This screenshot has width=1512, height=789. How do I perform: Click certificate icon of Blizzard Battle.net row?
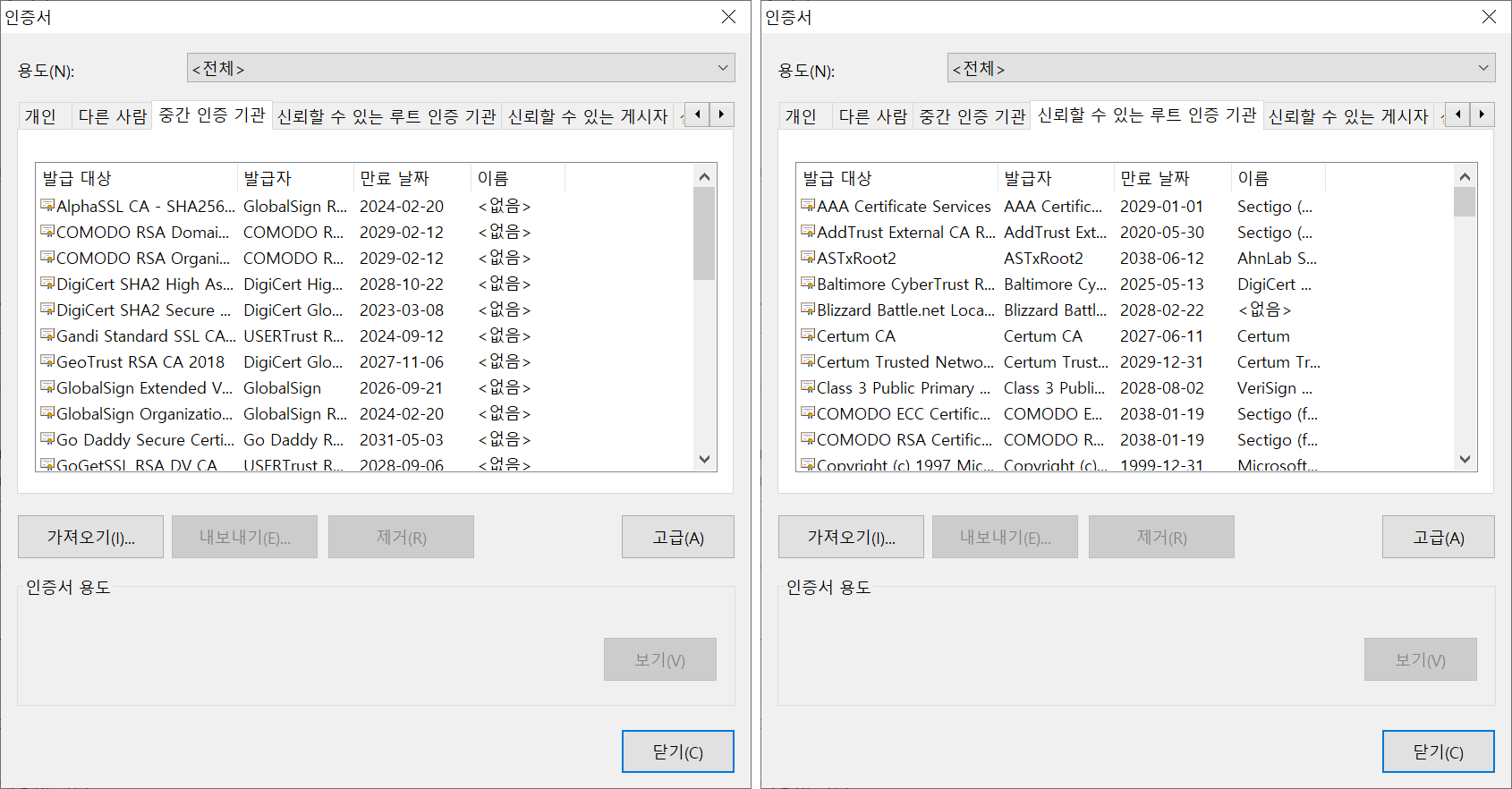tap(808, 310)
